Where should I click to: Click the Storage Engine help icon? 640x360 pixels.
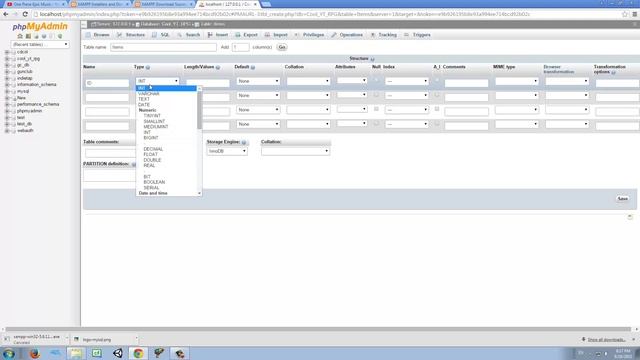244,142
